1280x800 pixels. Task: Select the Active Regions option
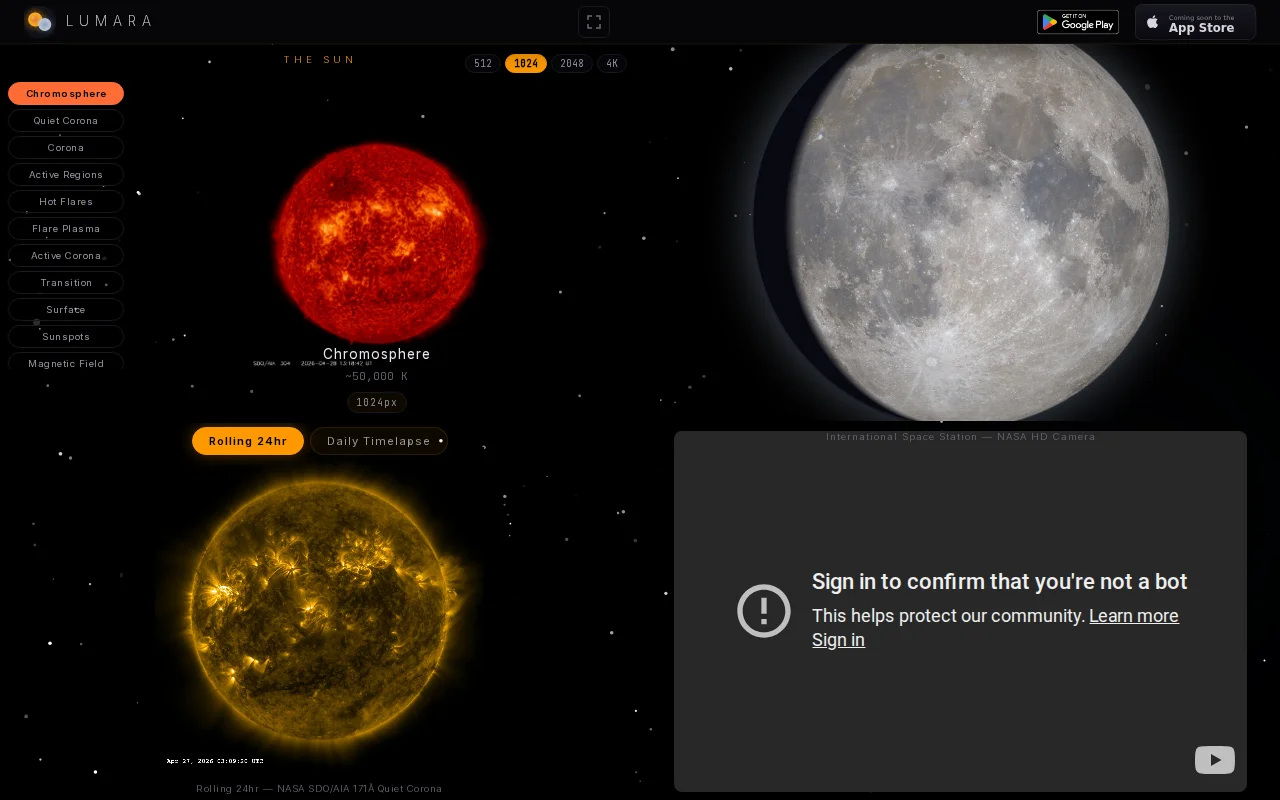(x=66, y=175)
